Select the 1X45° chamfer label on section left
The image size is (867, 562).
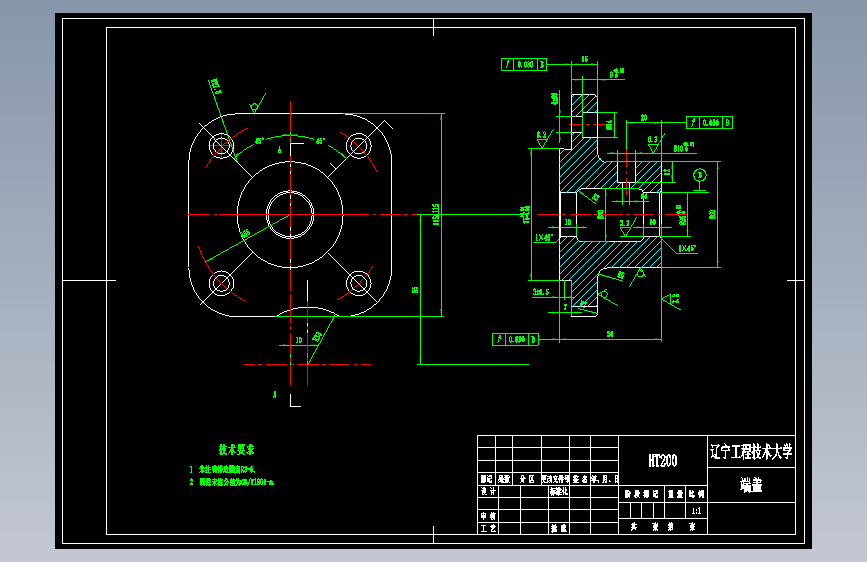click(x=544, y=237)
